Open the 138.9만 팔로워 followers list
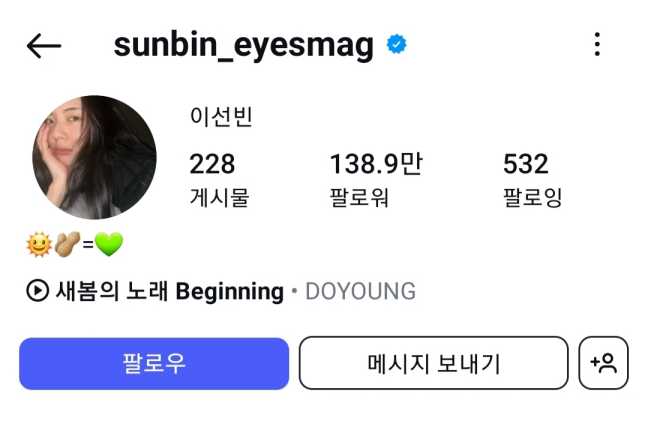Image resolution: width=648 pixels, height=424 pixels. click(376, 179)
